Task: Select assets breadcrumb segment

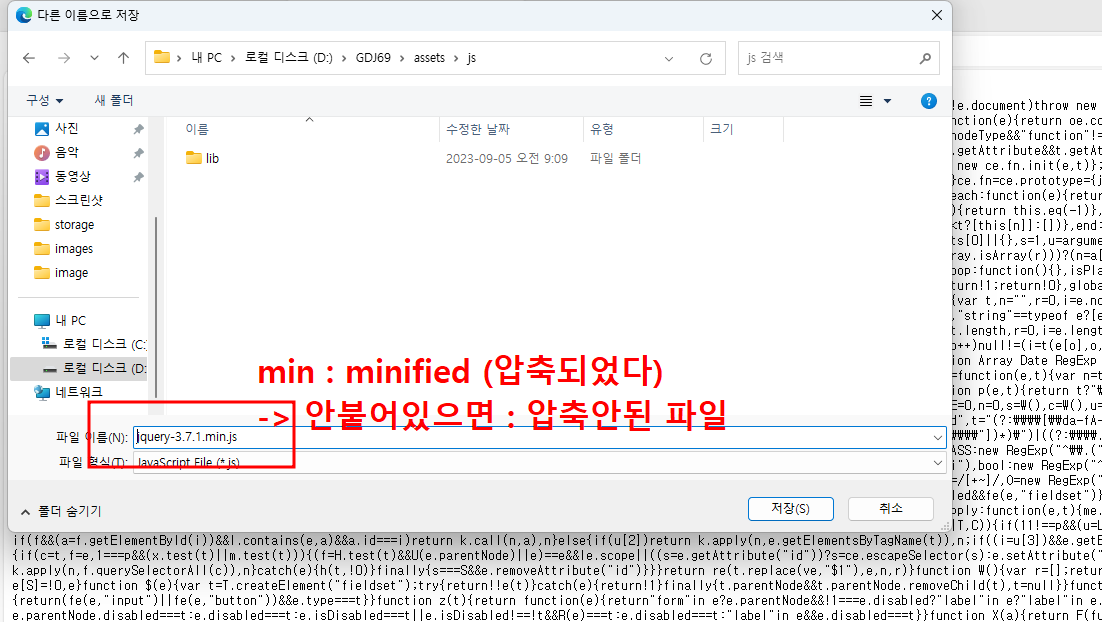Action: [x=429, y=58]
